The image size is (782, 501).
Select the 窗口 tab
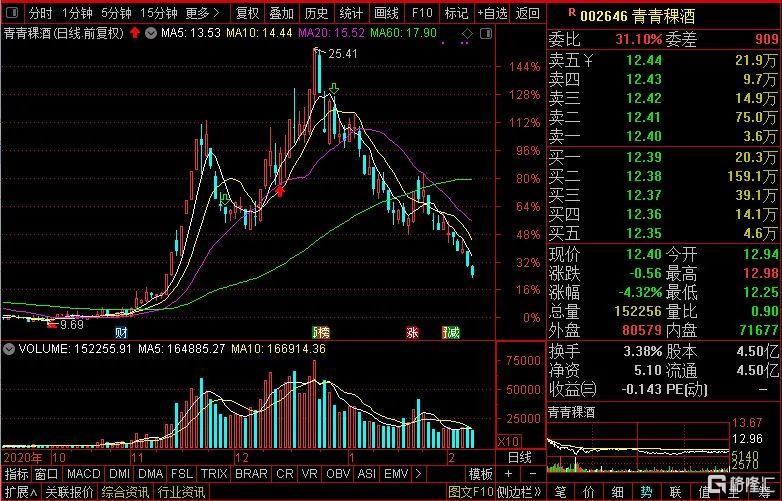(x=46, y=474)
